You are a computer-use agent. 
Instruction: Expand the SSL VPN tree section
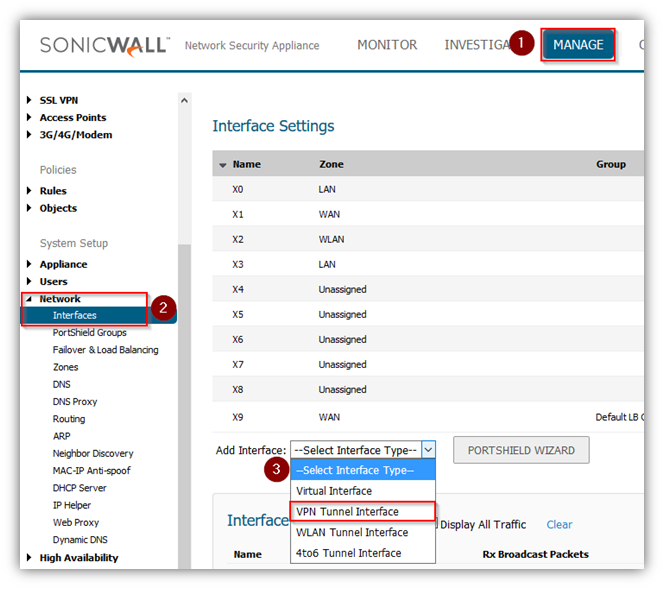point(30,100)
